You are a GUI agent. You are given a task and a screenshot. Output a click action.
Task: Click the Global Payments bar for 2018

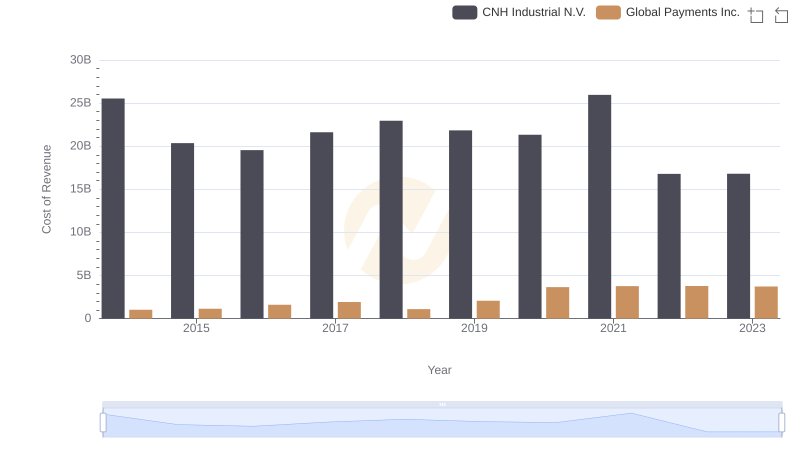[419, 314]
